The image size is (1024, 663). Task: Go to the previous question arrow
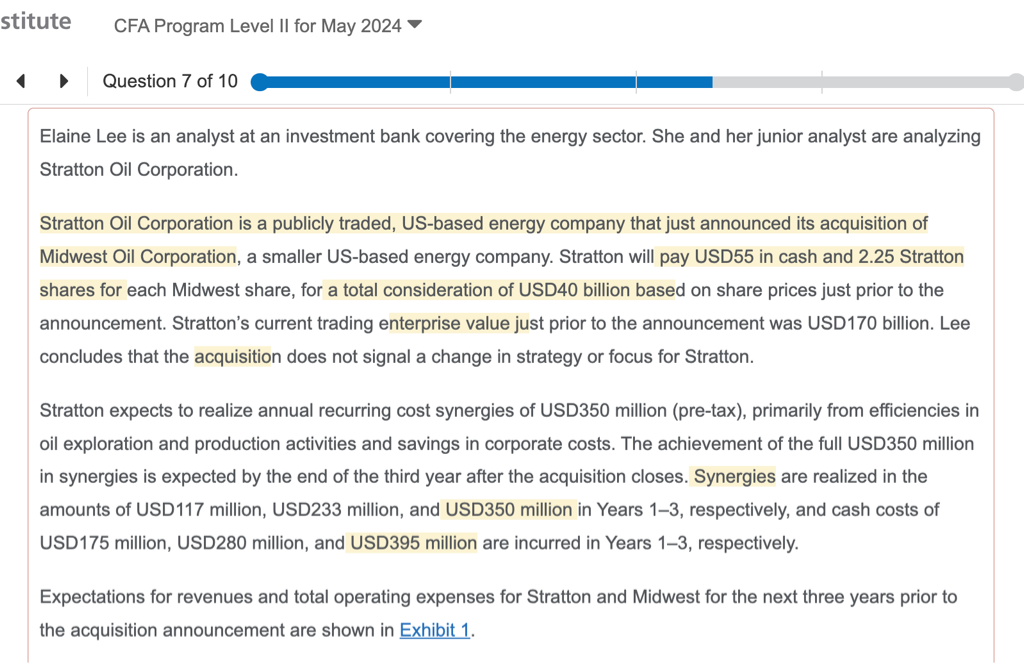[x=21, y=81]
